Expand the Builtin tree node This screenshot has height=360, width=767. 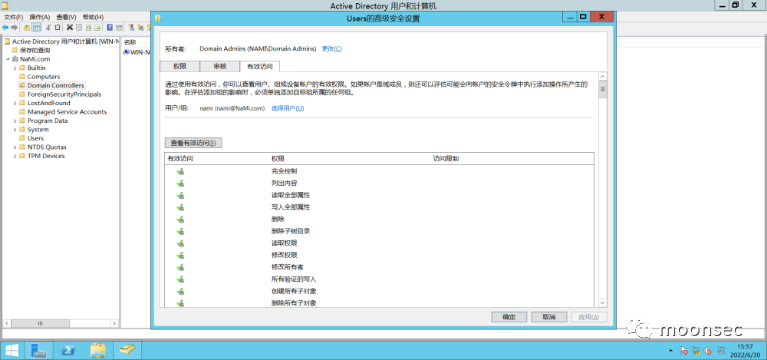16,68
